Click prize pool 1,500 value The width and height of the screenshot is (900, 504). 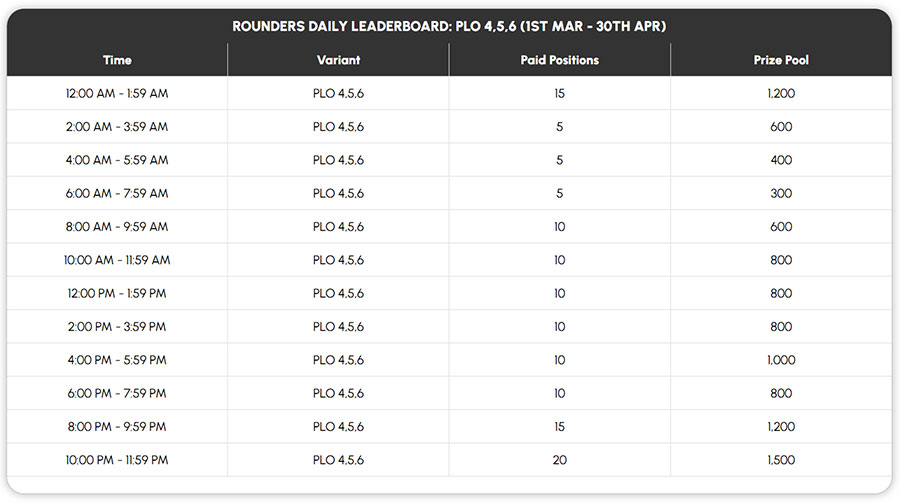coord(781,459)
